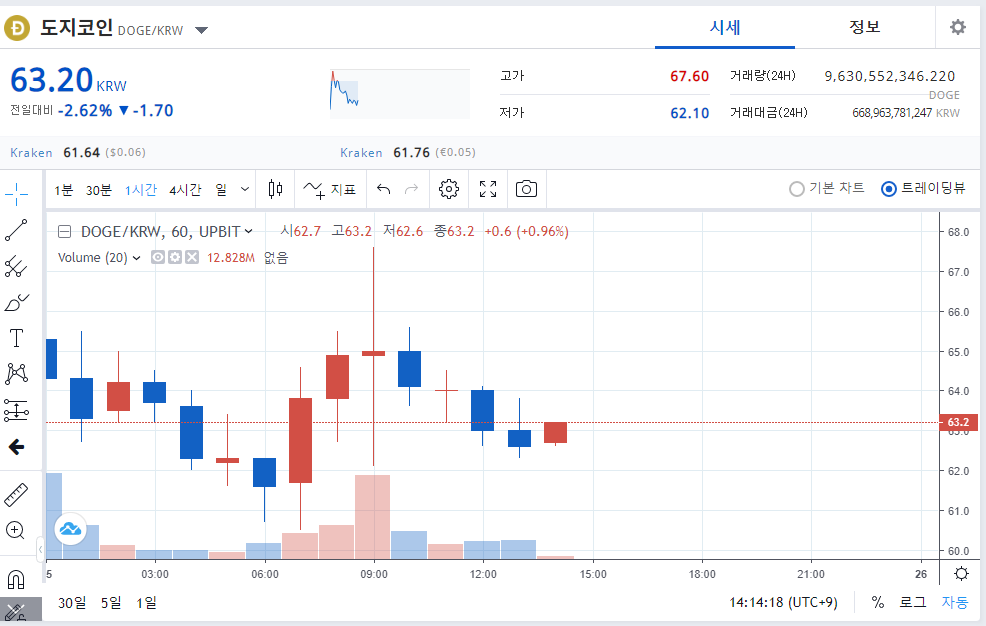Set date range to 5일

coord(111,603)
